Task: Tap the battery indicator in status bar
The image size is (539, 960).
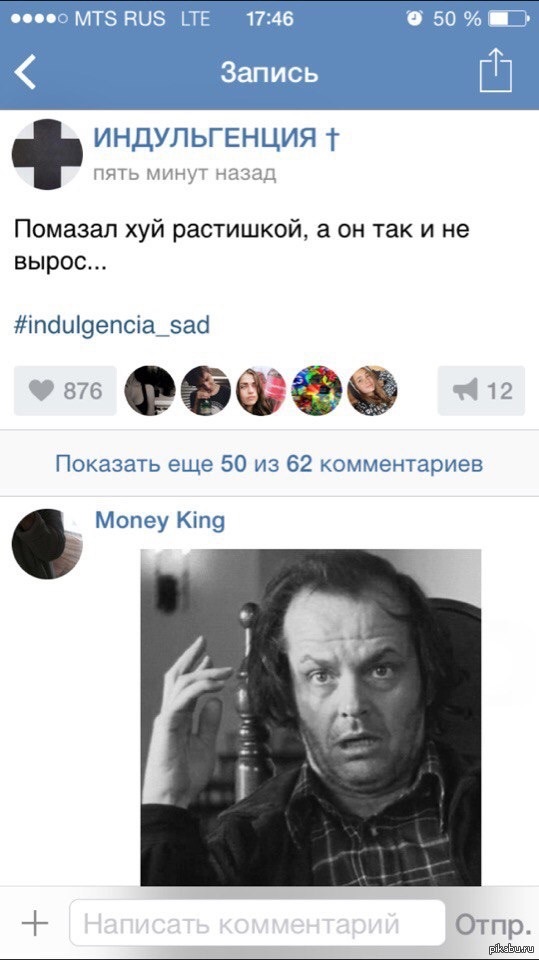Action: click(x=507, y=19)
